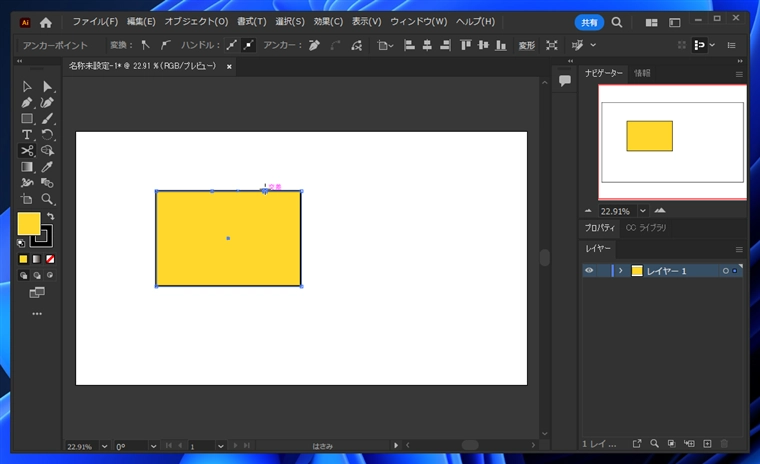Screen dimensions: 760x464
Task: Open Change Screen Mode button
Action: (x=37, y=292)
